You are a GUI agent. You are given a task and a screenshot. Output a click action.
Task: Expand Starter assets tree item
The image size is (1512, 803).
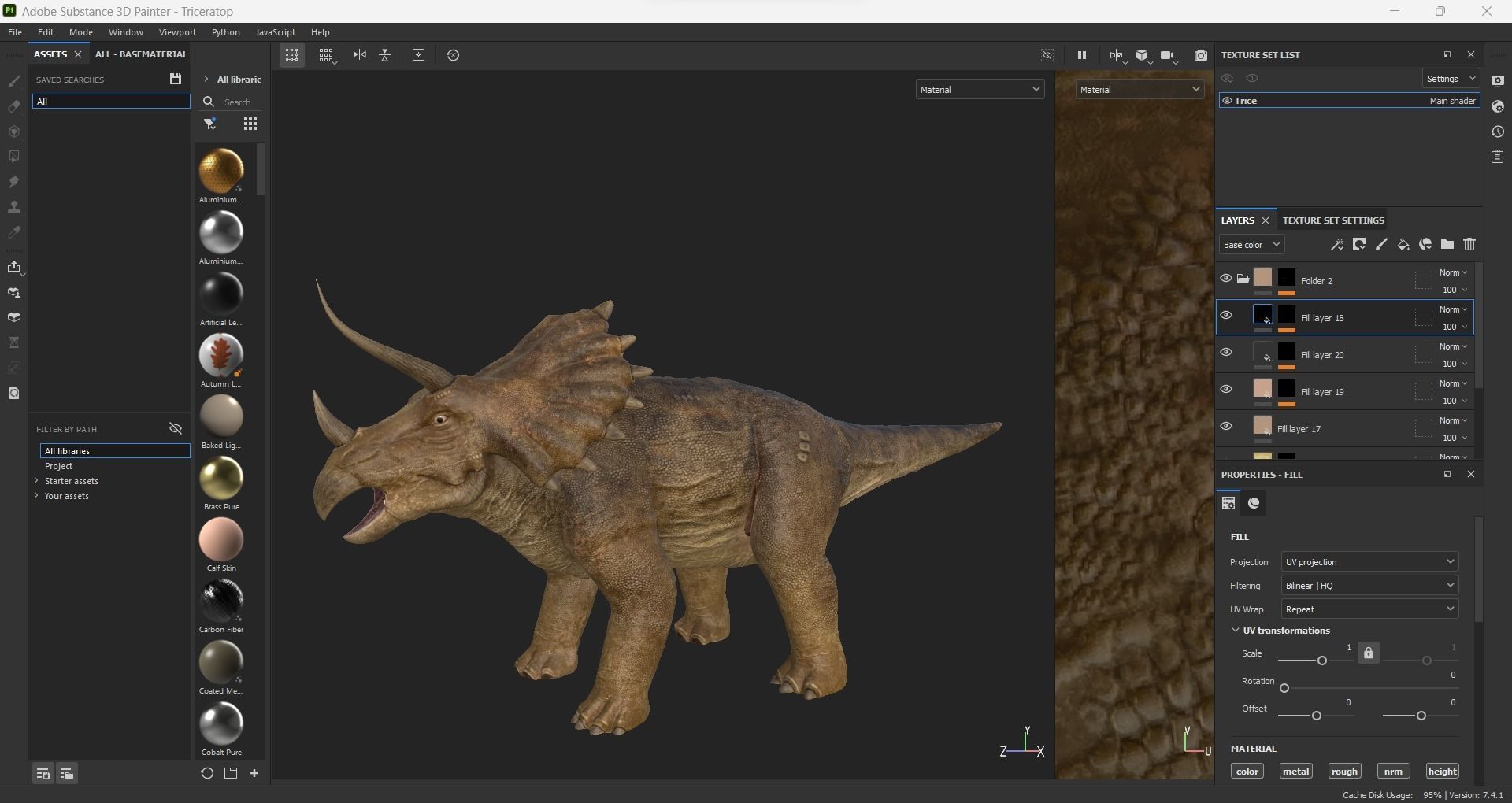pyautogui.click(x=36, y=480)
